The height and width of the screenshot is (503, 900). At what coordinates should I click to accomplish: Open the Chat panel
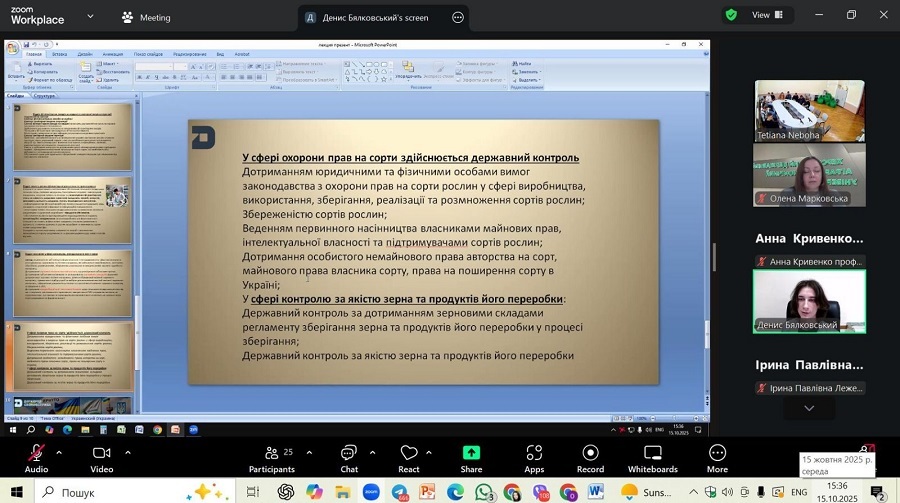tap(348, 458)
